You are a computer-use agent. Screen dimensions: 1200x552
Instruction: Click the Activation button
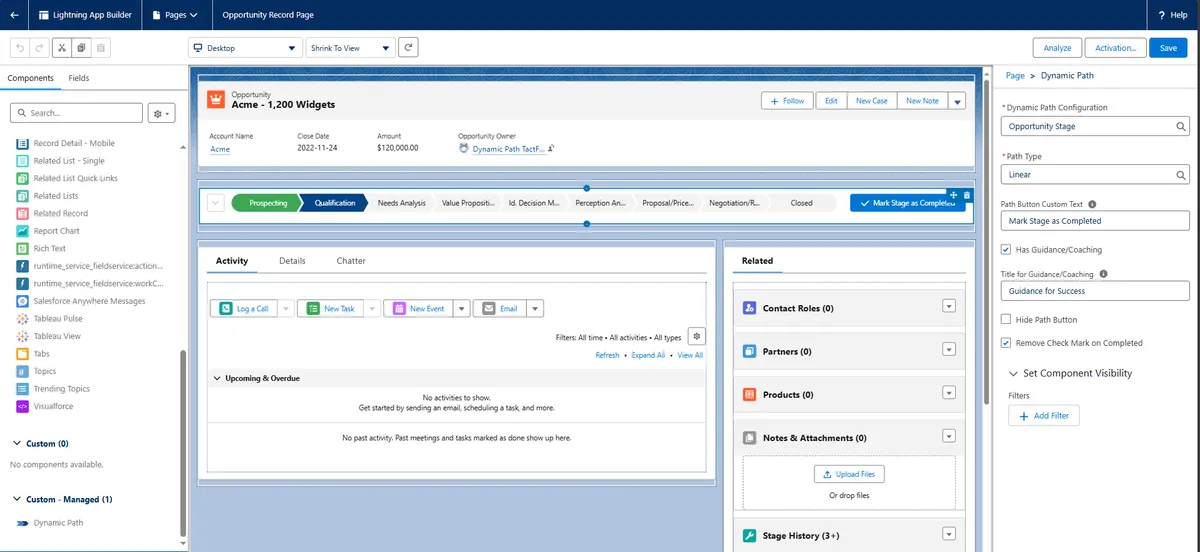coord(1115,48)
